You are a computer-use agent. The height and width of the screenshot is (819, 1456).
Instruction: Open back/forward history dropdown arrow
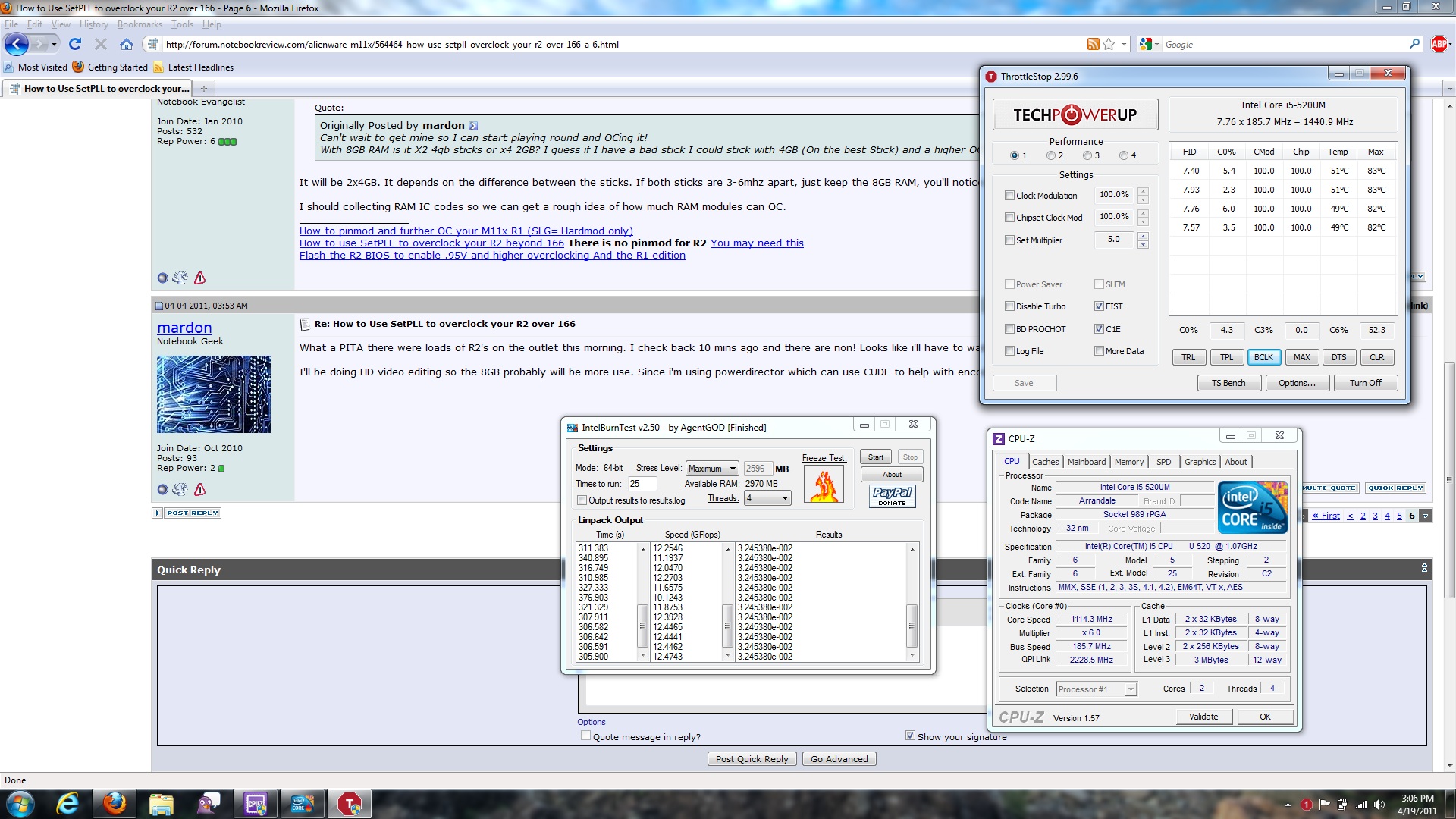54,44
